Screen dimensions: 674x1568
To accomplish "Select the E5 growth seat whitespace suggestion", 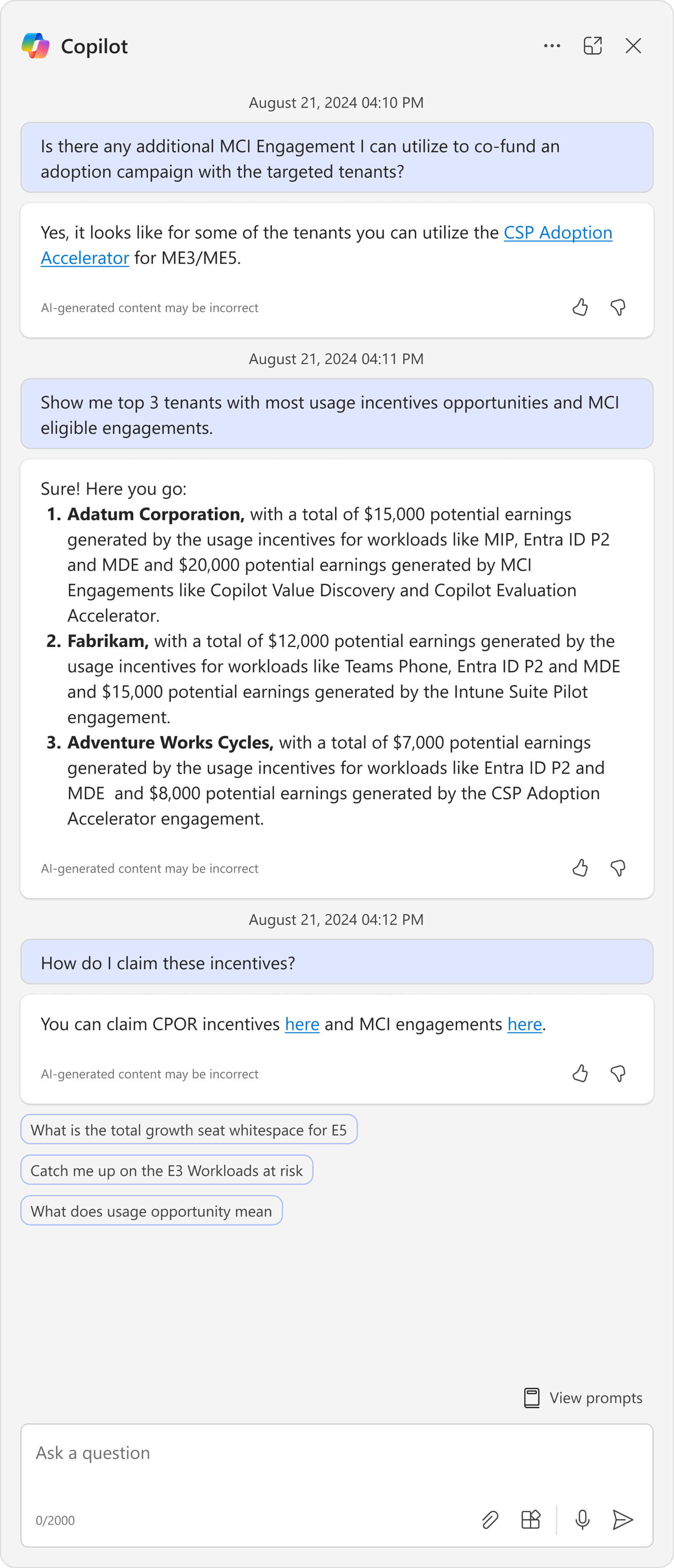I will [189, 1130].
